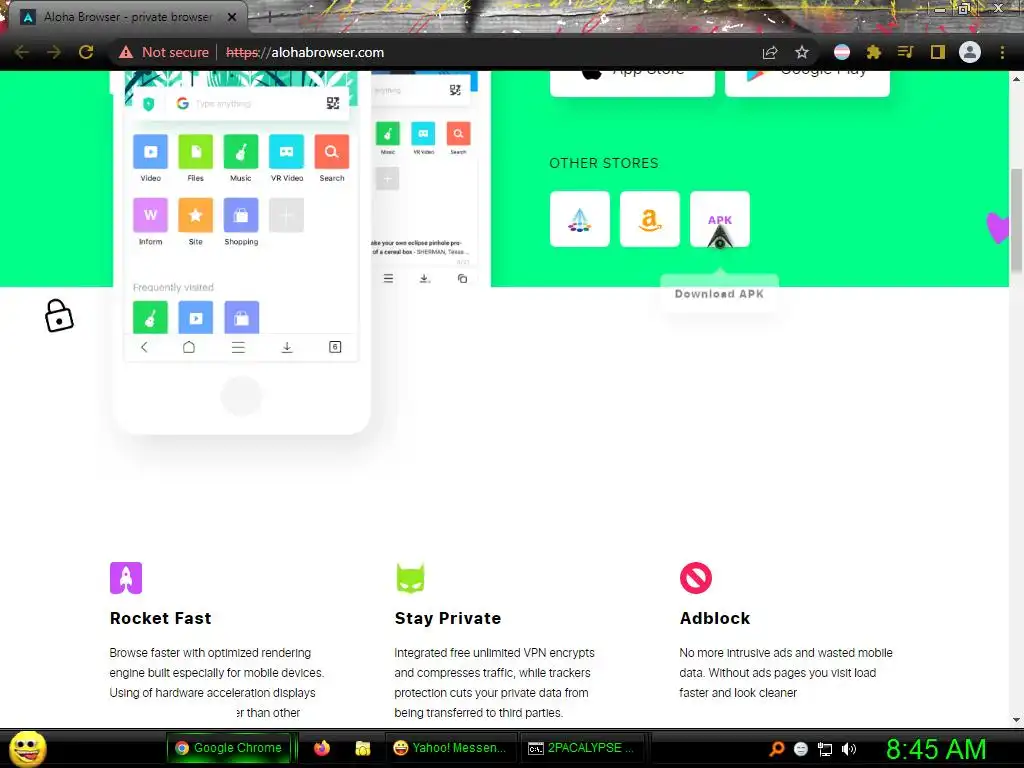Switch to Google Chrome taskbar button
Screen dimensions: 1024x768
point(229,748)
